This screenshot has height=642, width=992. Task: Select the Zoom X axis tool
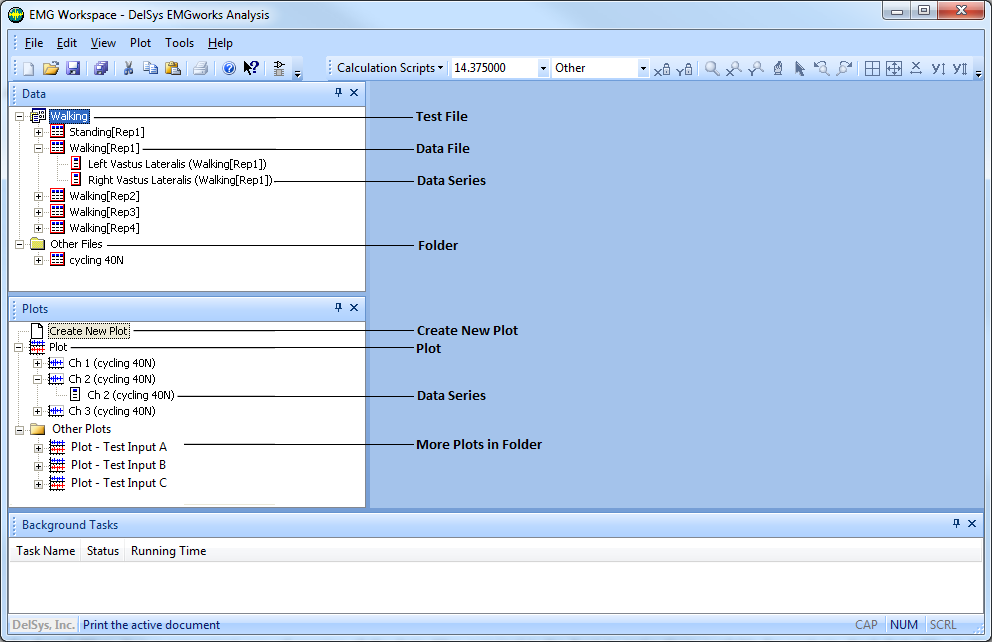coord(734,68)
